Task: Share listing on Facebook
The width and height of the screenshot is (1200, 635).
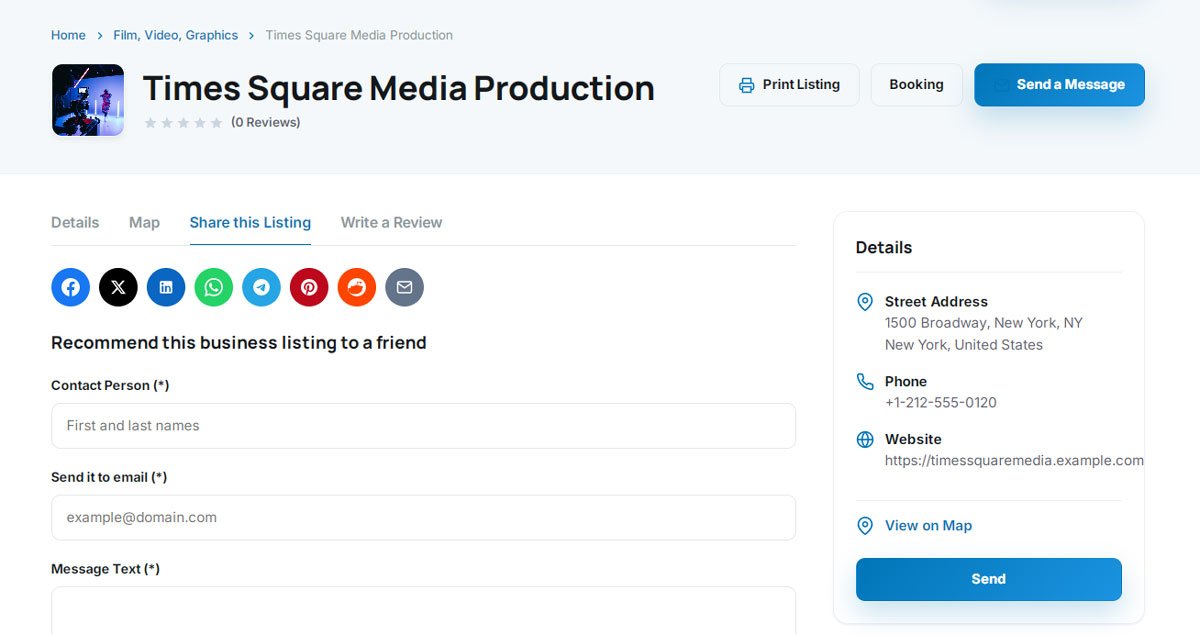Action: coord(70,287)
